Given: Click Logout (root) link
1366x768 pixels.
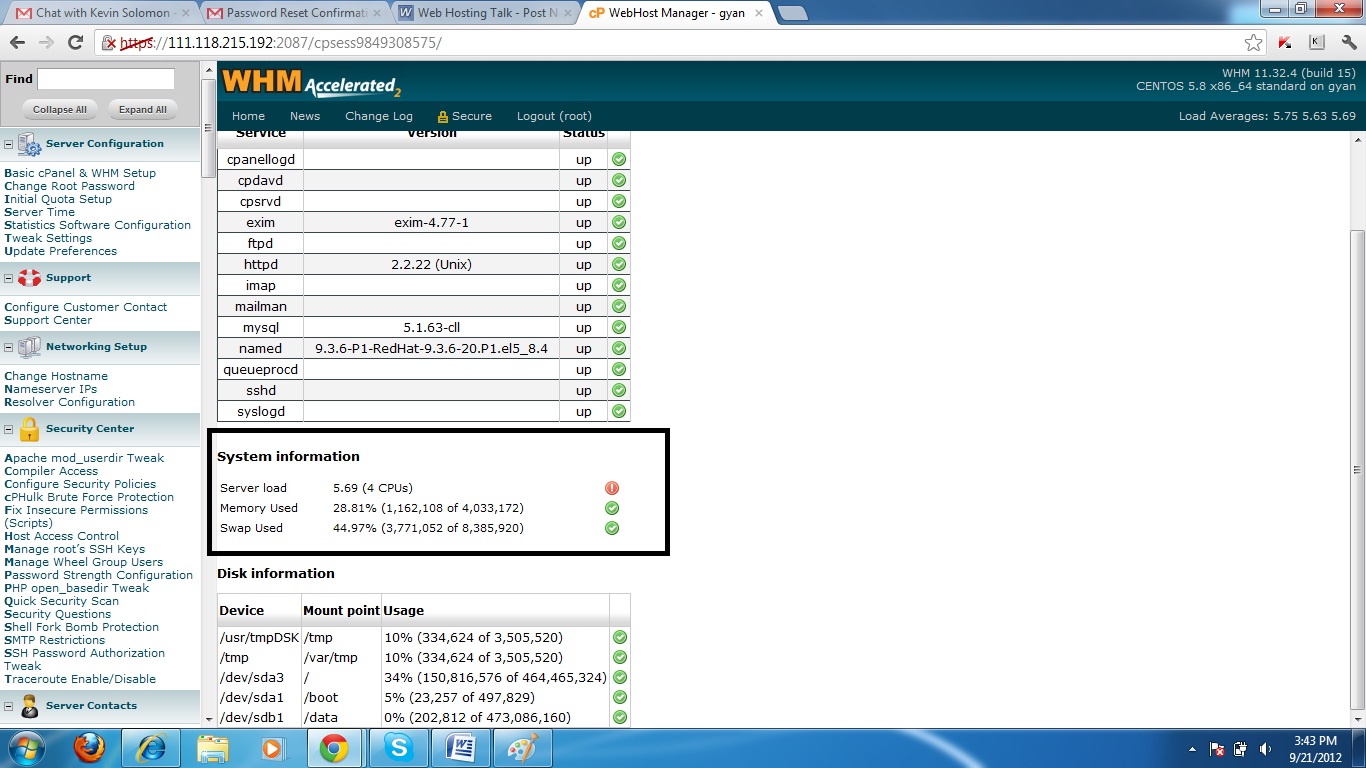Looking at the screenshot, I should click(x=554, y=116).
